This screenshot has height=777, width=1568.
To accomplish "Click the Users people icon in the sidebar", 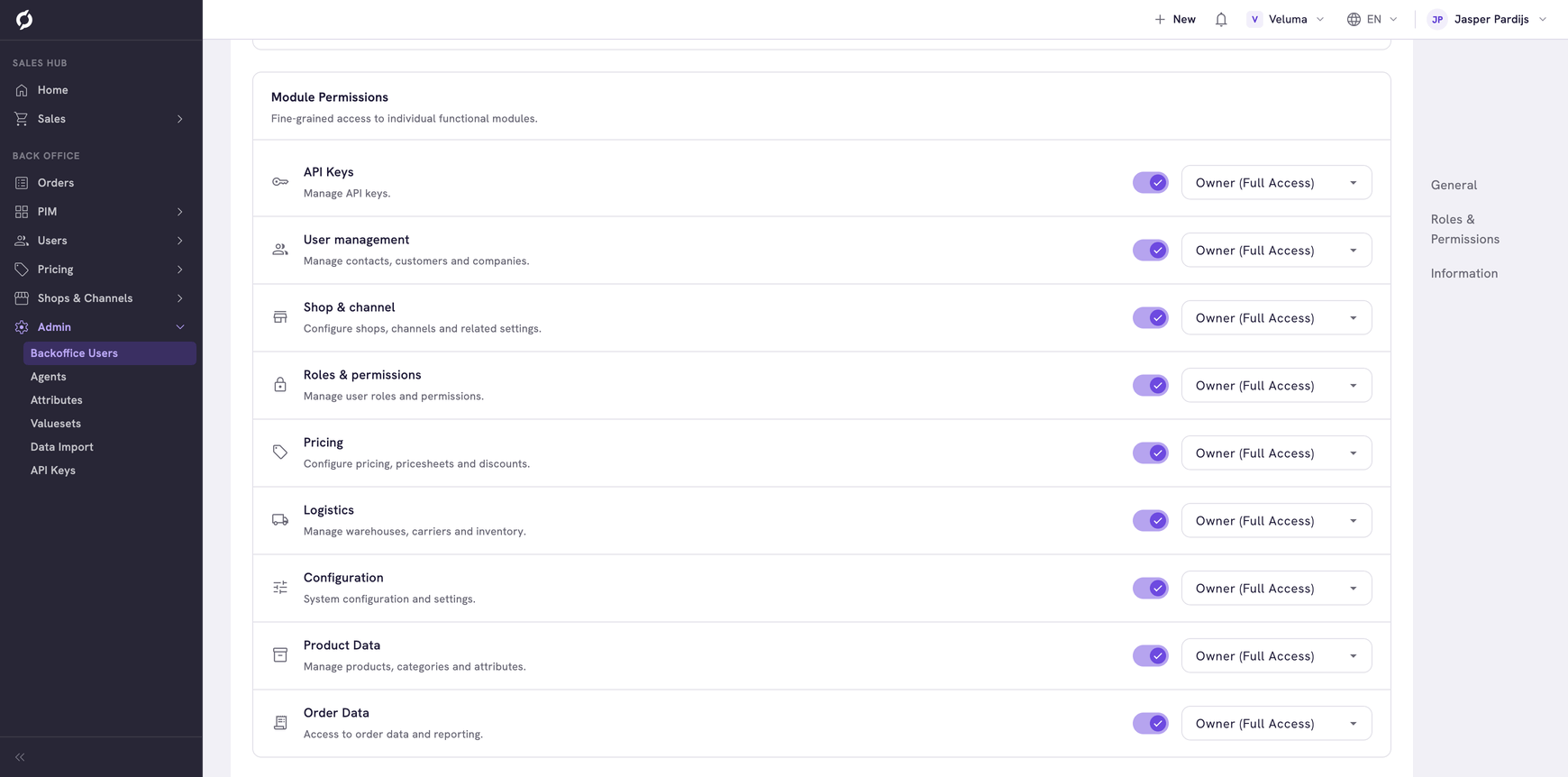I will (x=22, y=241).
